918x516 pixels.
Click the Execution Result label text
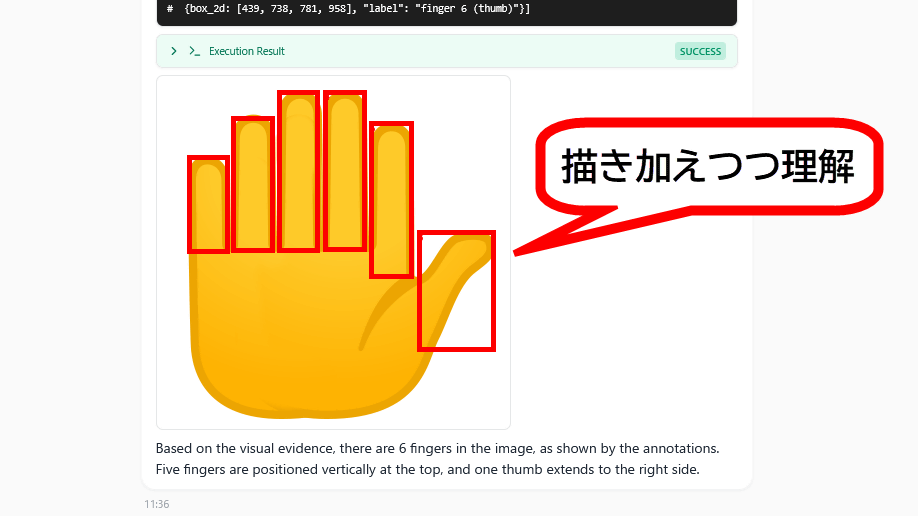[x=246, y=51]
